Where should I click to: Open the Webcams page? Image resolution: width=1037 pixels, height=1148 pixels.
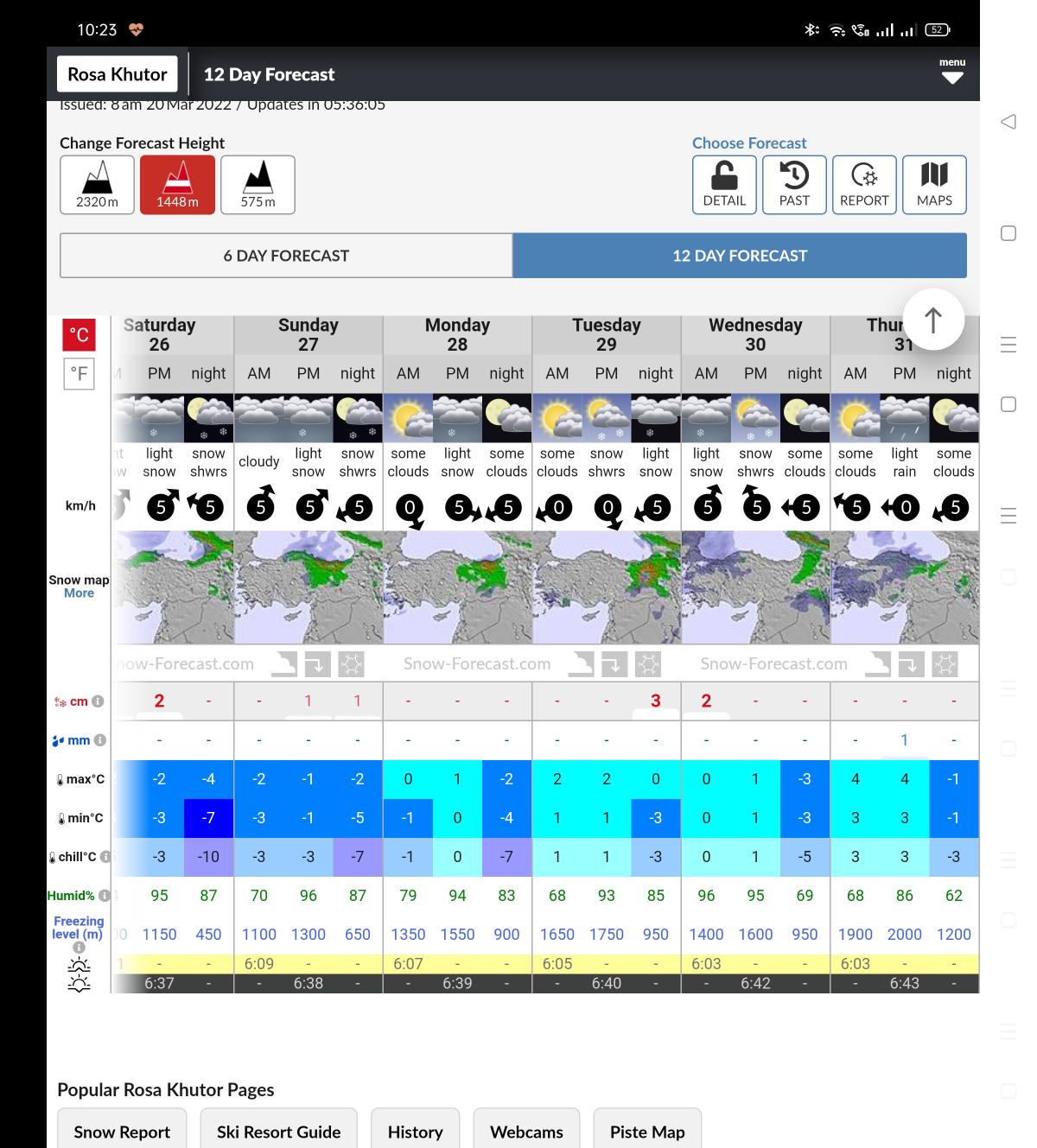pos(526,1132)
